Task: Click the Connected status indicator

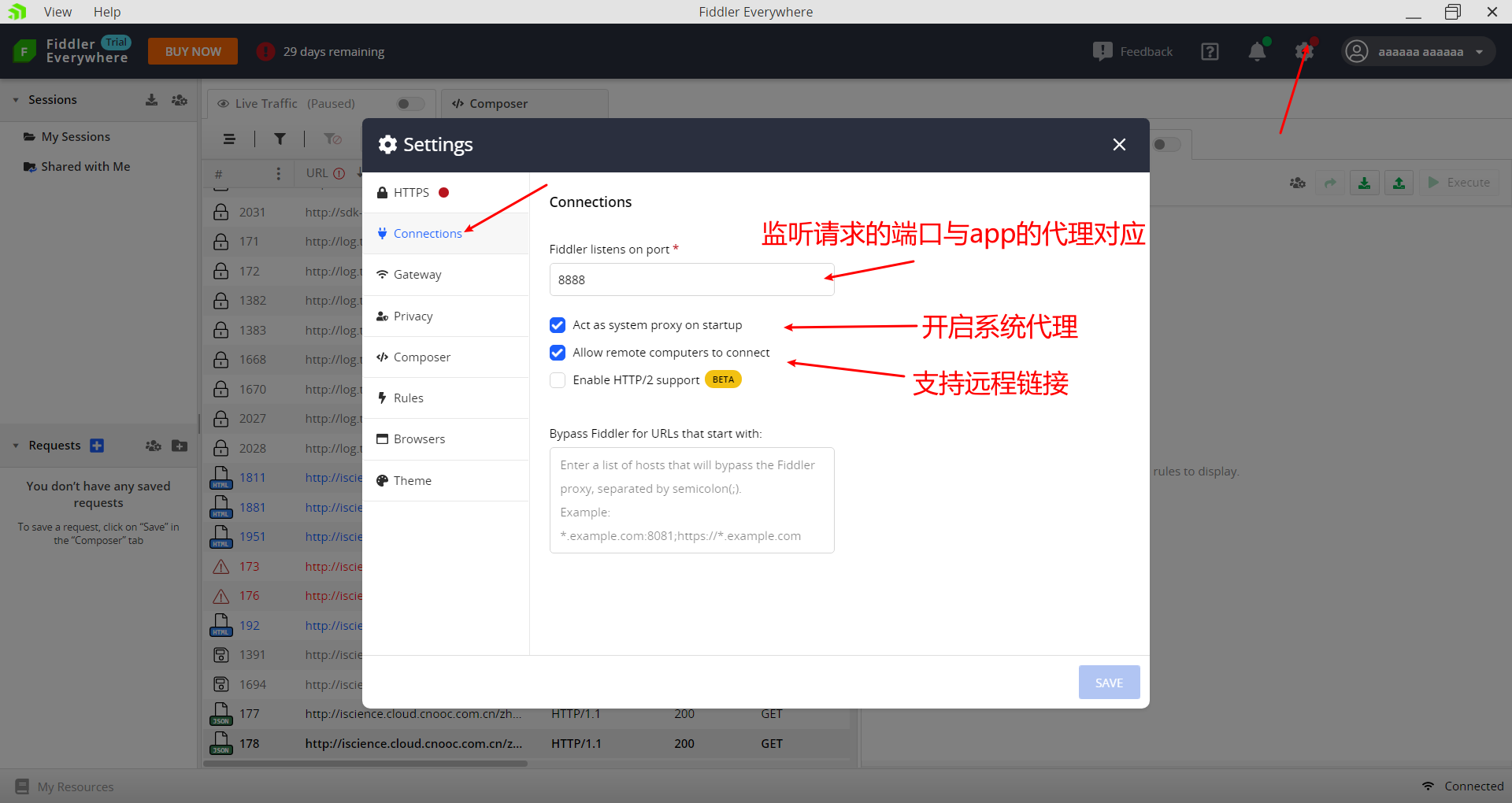Action: point(1462,786)
